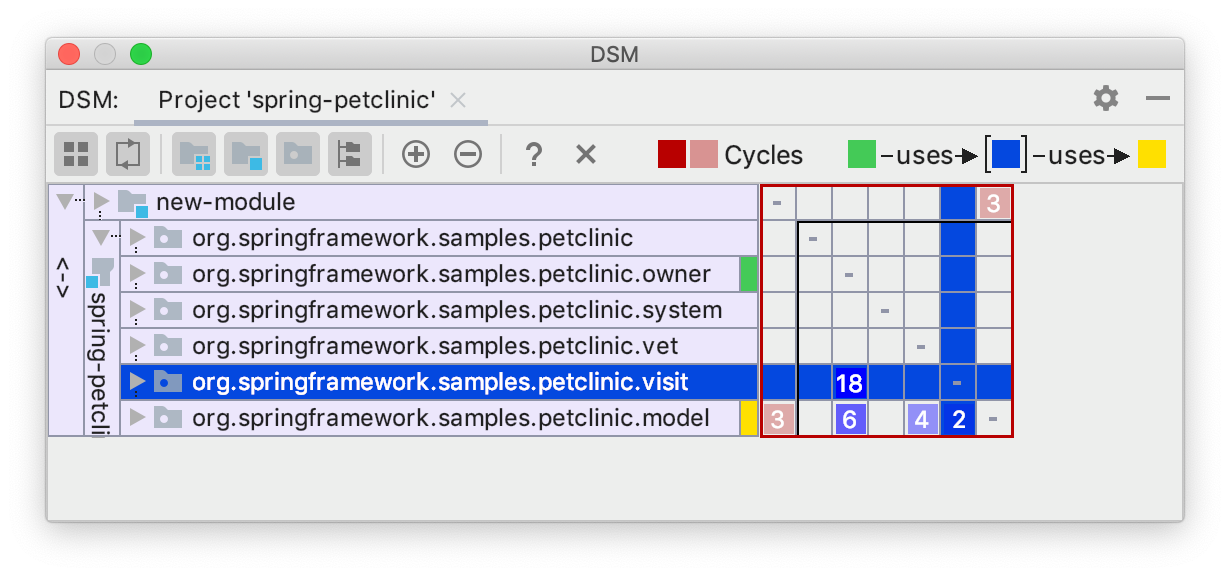
Task: Select the Project 'spring-petclinic' tab
Action: (x=296, y=100)
